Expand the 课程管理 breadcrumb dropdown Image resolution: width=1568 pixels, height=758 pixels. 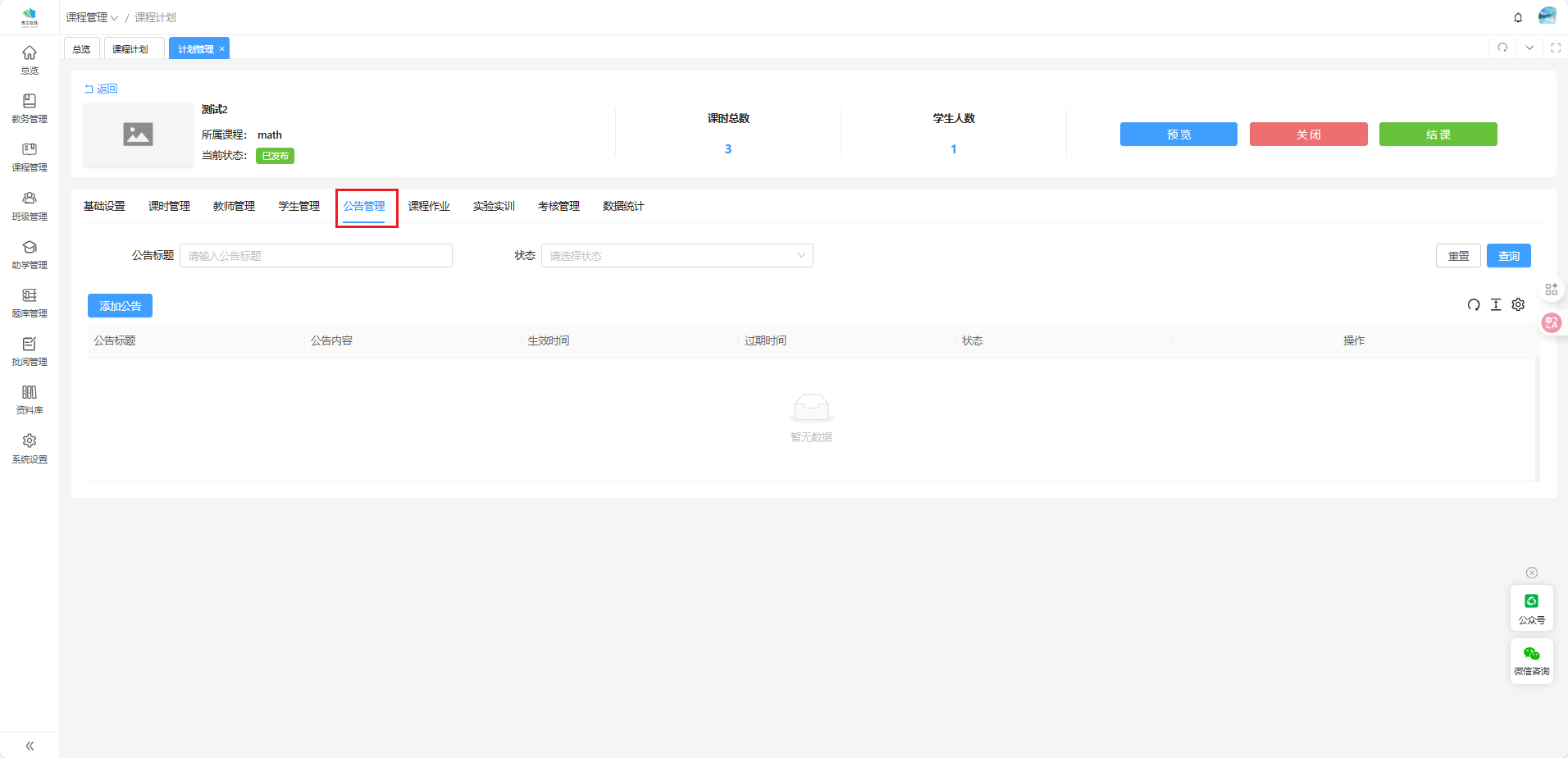(x=92, y=17)
